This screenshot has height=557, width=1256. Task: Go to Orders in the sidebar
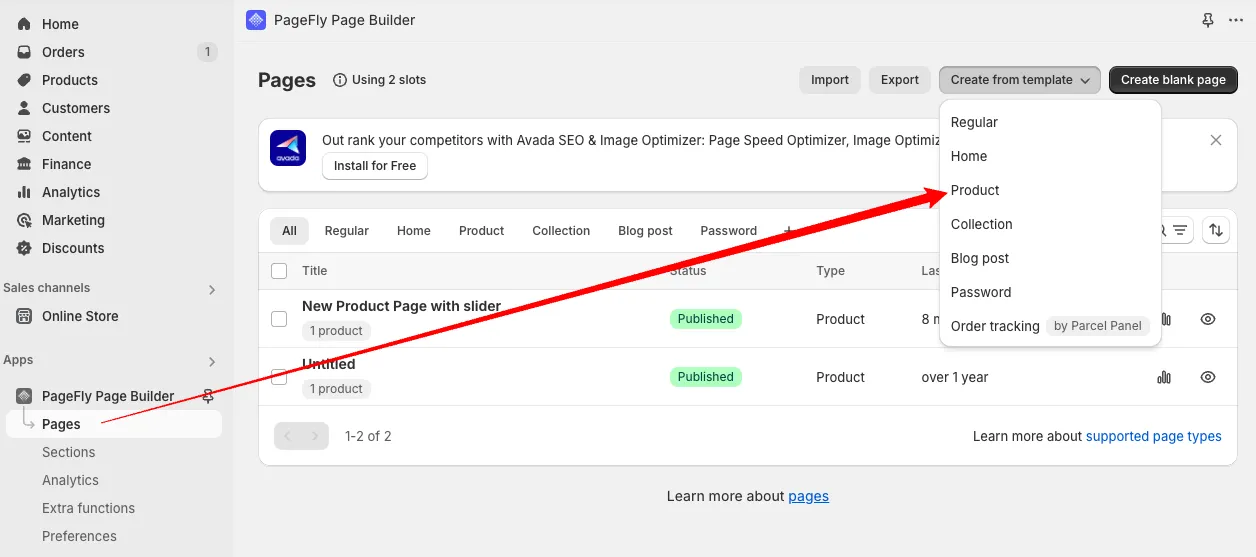(x=63, y=52)
